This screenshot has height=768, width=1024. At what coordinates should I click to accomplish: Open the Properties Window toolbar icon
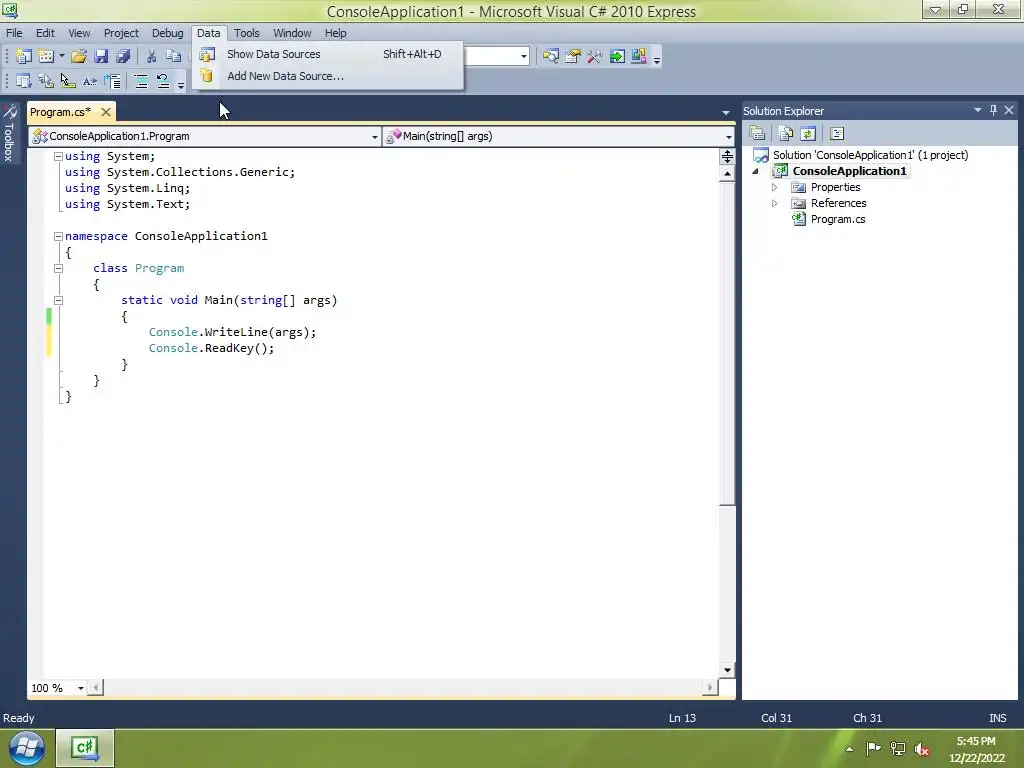click(x=573, y=57)
